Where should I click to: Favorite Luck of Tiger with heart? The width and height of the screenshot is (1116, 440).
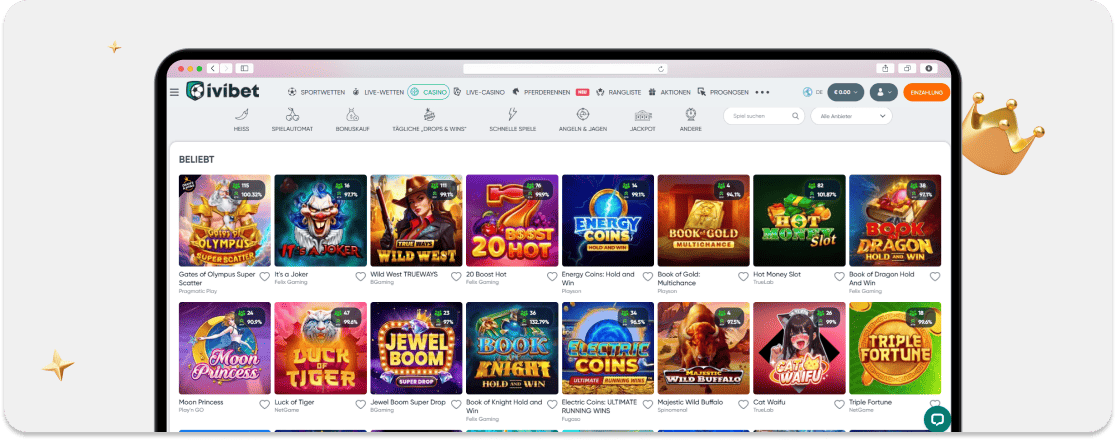click(361, 404)
